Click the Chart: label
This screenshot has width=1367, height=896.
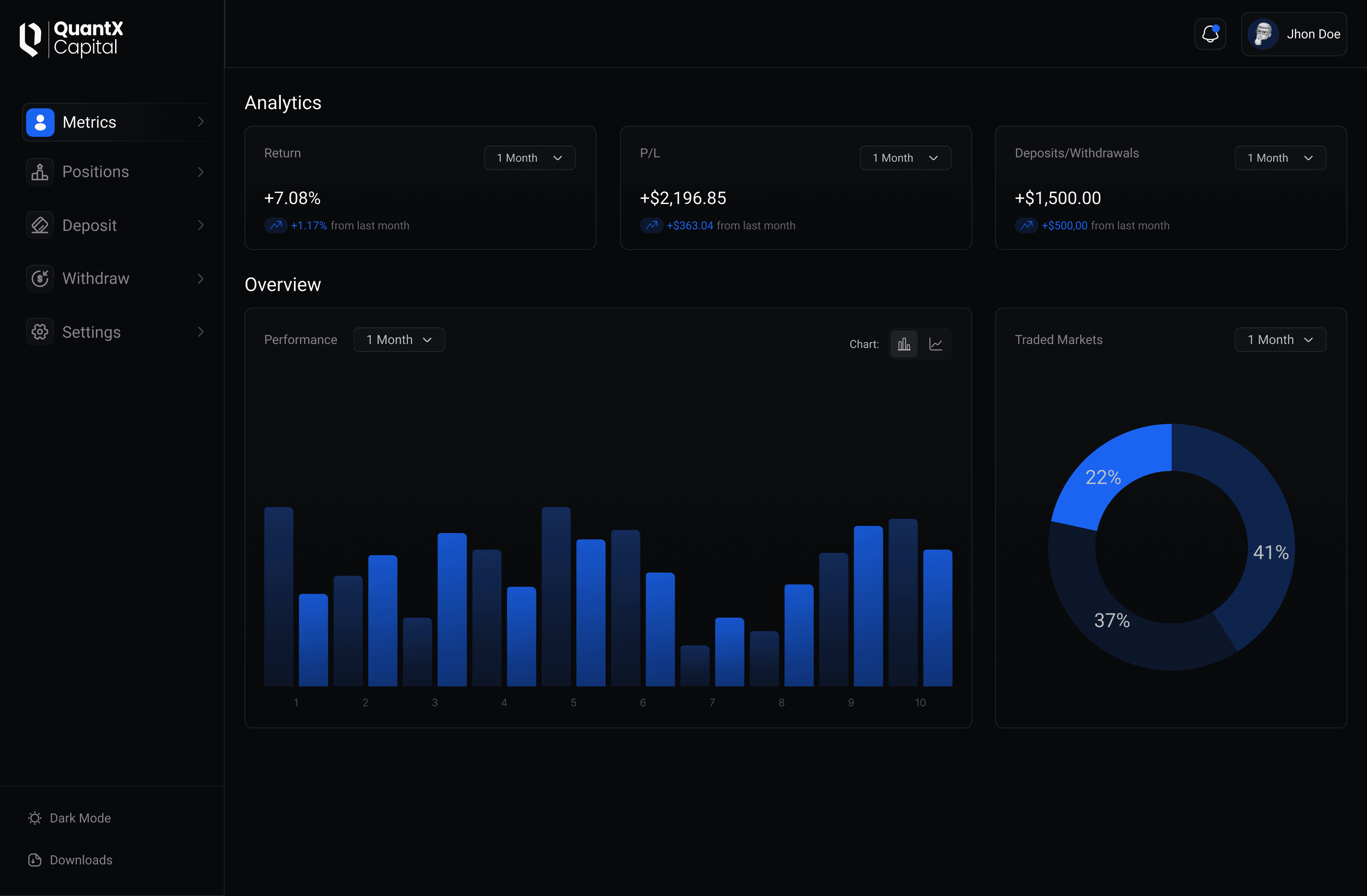pyautogui.click(x=864, y=344)
